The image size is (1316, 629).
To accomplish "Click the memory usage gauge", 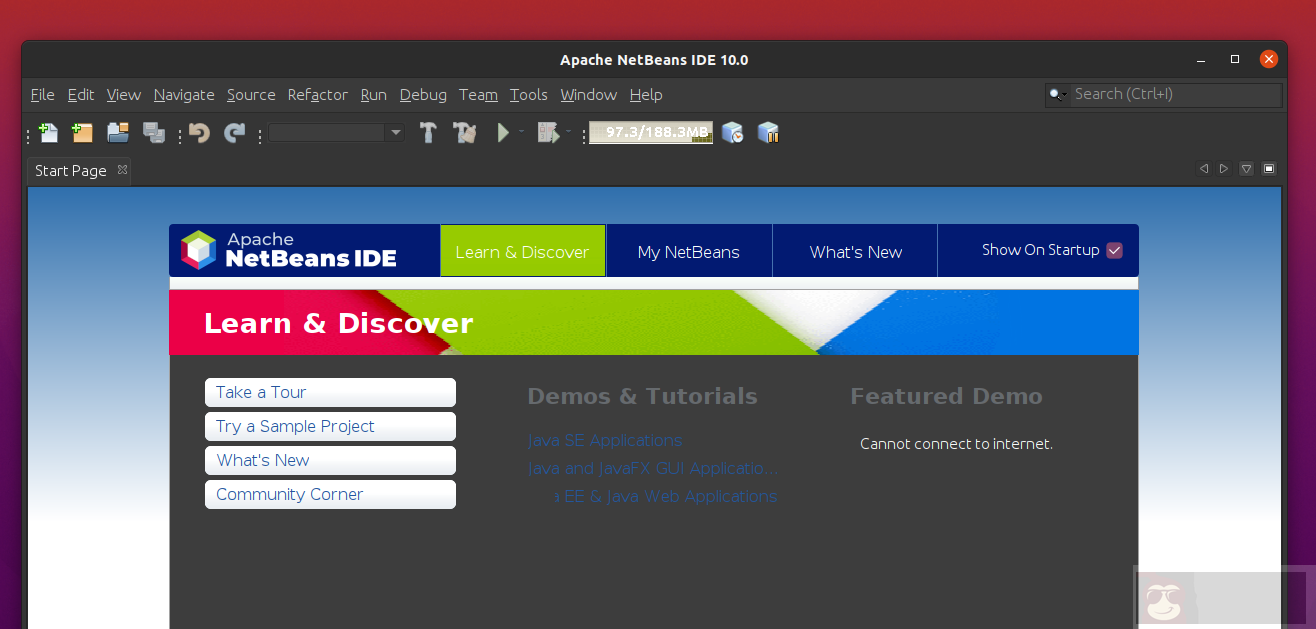I will [x=650, y=132].
